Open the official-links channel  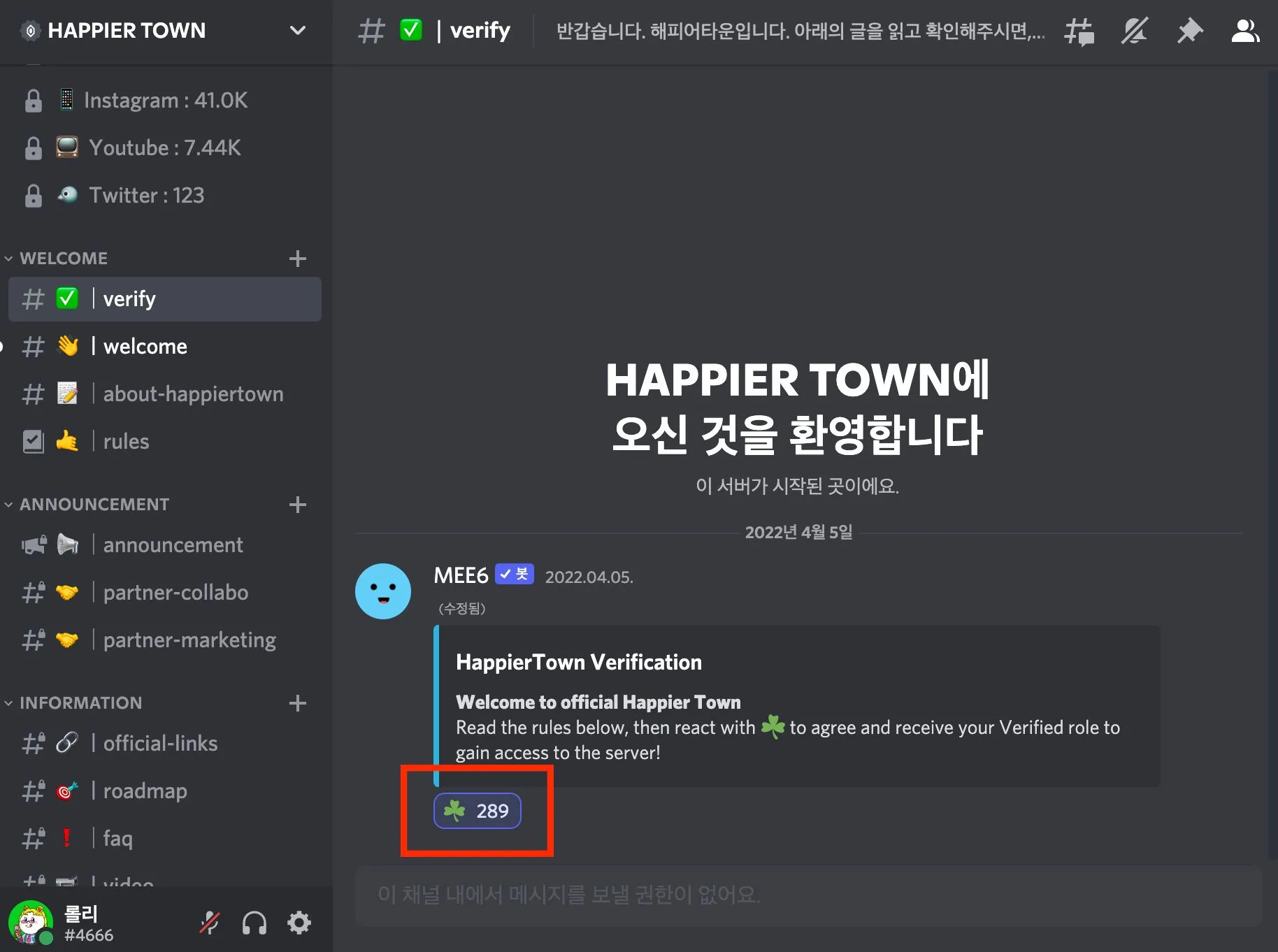point(165,744)
